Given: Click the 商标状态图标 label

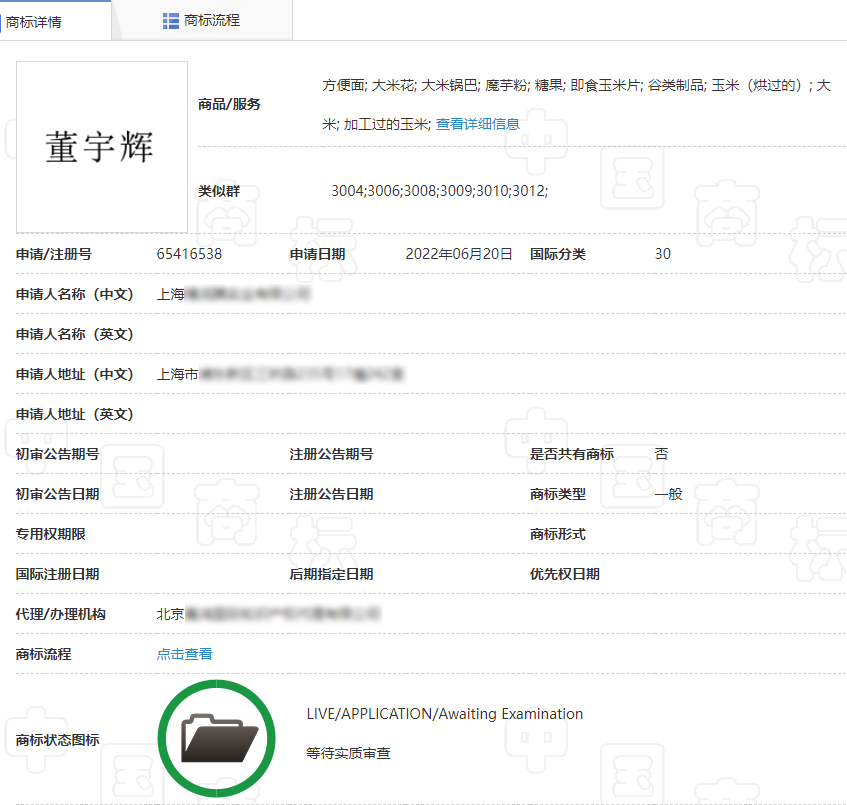Looking at the screenshot, I should [57, 740].
